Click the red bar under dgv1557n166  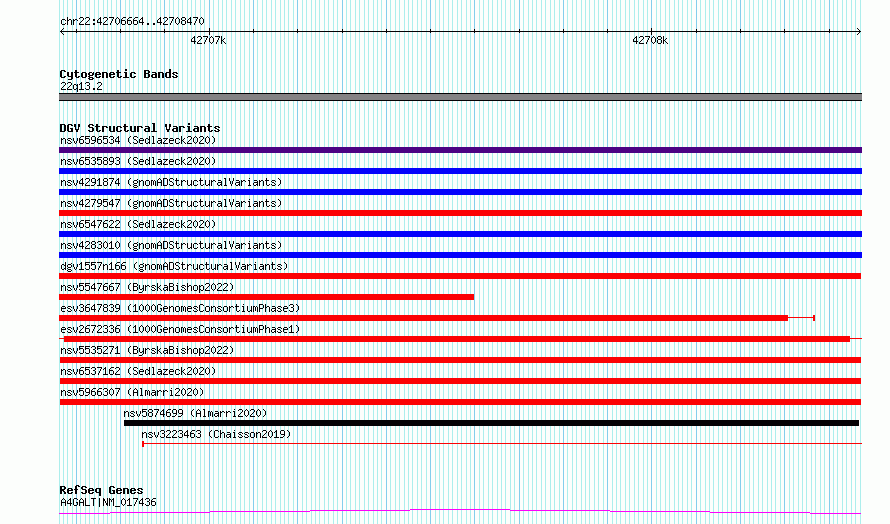point(460,276)
